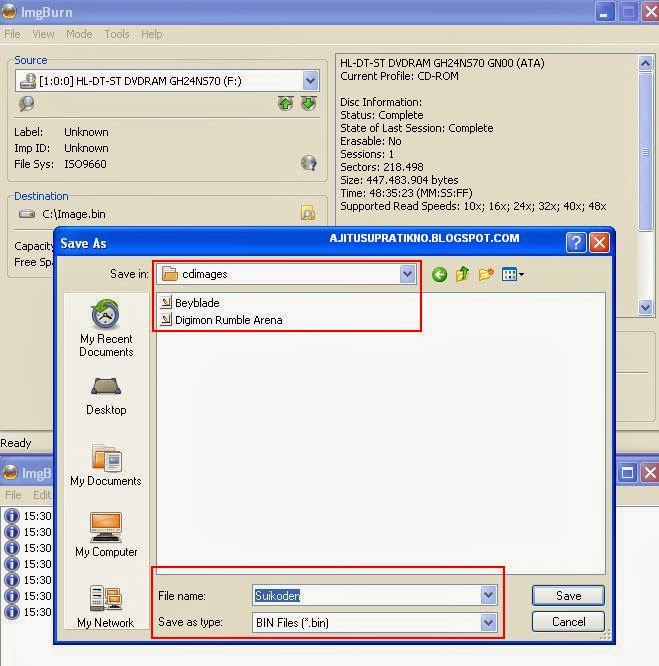659x666 pixels.
Task: Click the Create New Folder icon
Action: pyautogui.click(x=486, y=274)
